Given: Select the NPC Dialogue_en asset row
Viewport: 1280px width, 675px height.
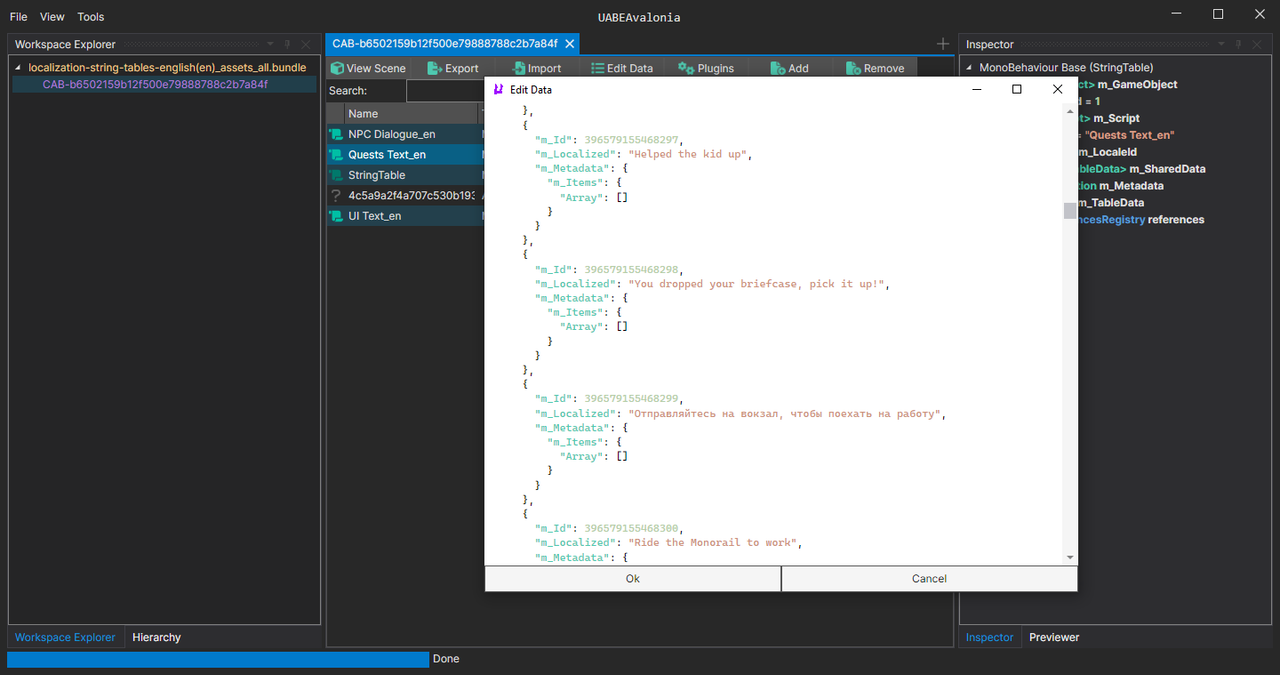Looking at the screenshot, I should point(405,134).
